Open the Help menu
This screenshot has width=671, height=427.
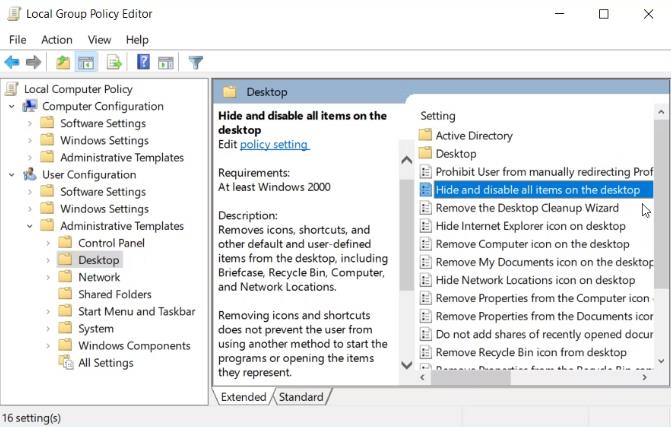coord(137,40)
